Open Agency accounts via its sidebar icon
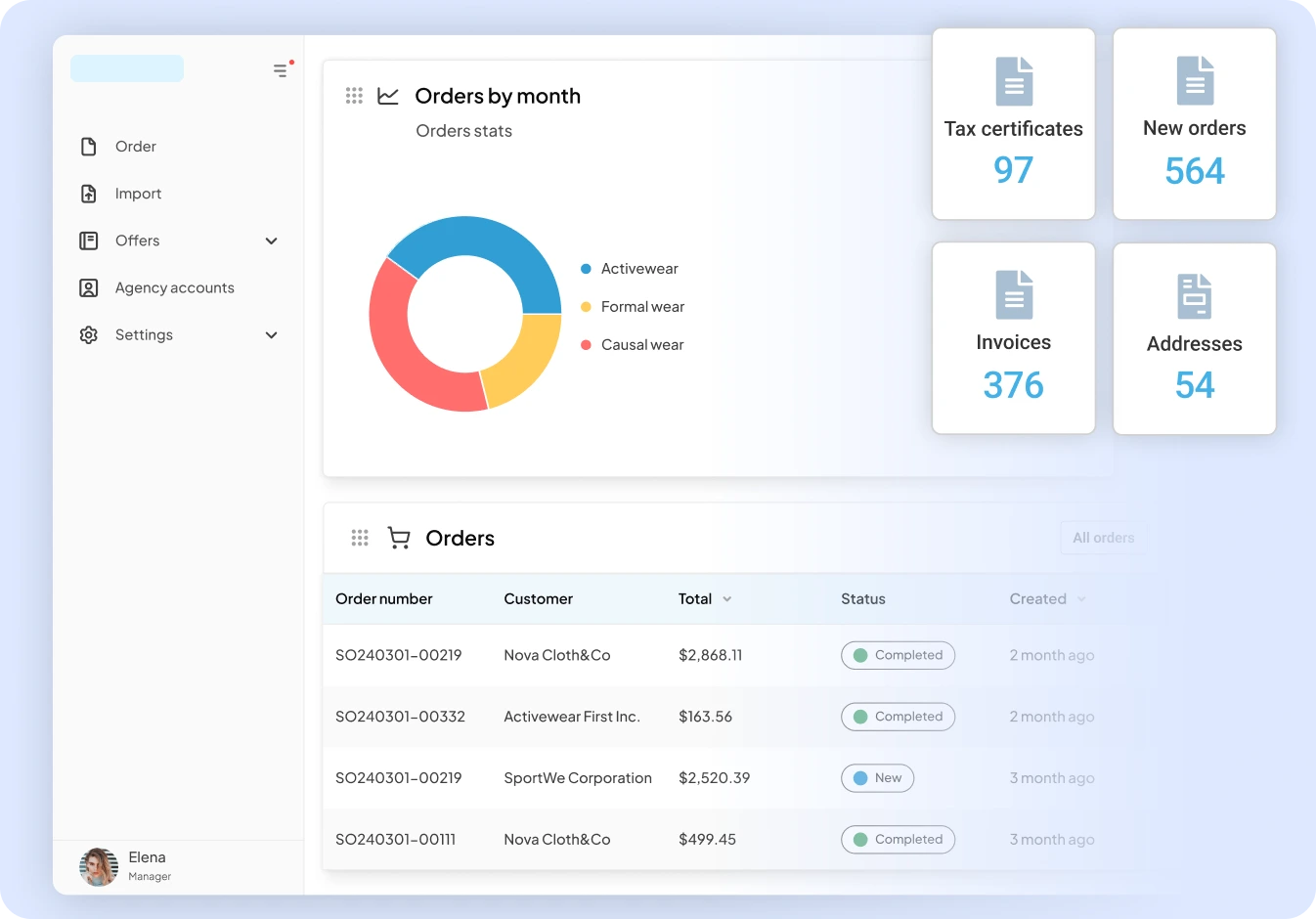This screenshot has height=919, width=1316. (89, 287)
